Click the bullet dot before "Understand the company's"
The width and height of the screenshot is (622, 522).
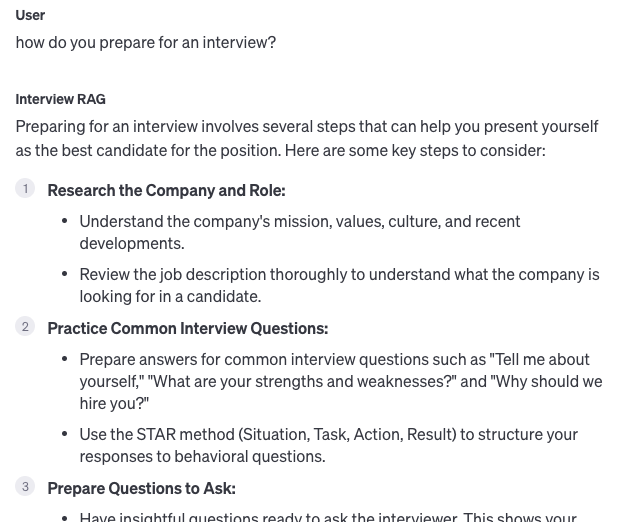pos(65,221)
